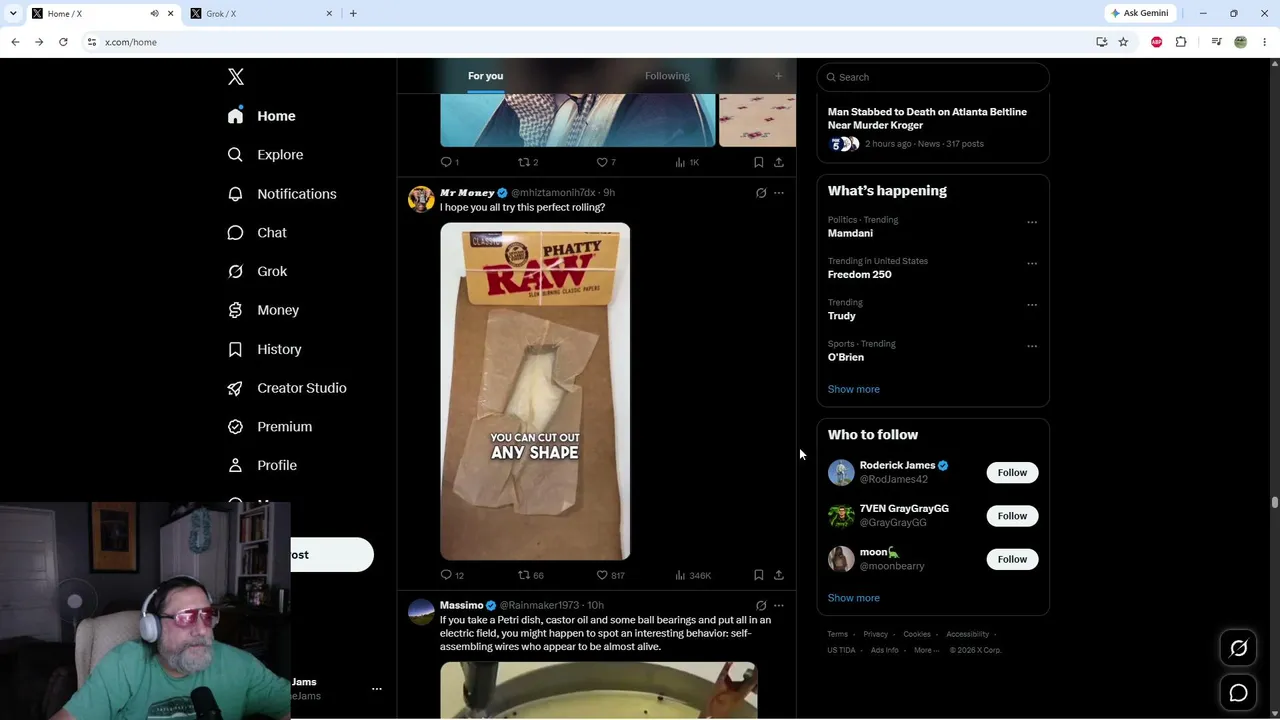Open History in the left navigation

(x=264, y=349)
